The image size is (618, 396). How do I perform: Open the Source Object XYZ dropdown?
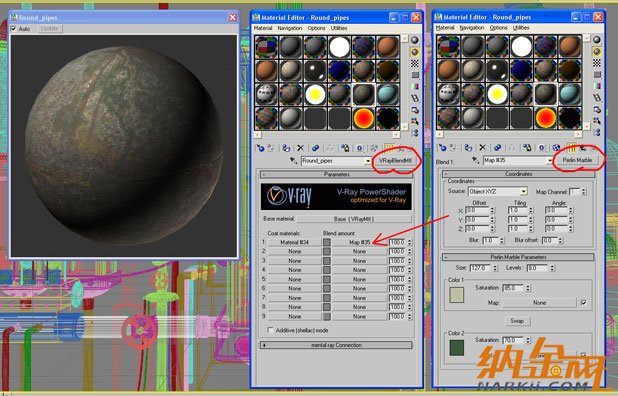click(523, 191)
